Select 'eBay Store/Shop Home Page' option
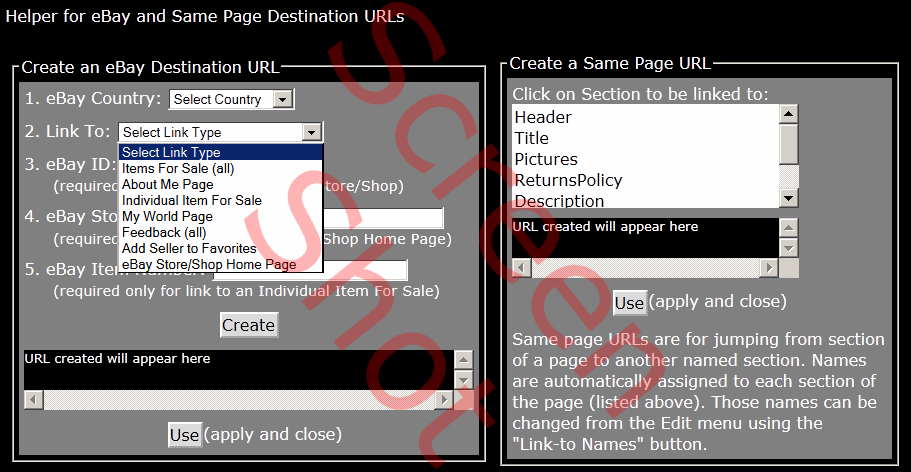 [x=220, y=264]
